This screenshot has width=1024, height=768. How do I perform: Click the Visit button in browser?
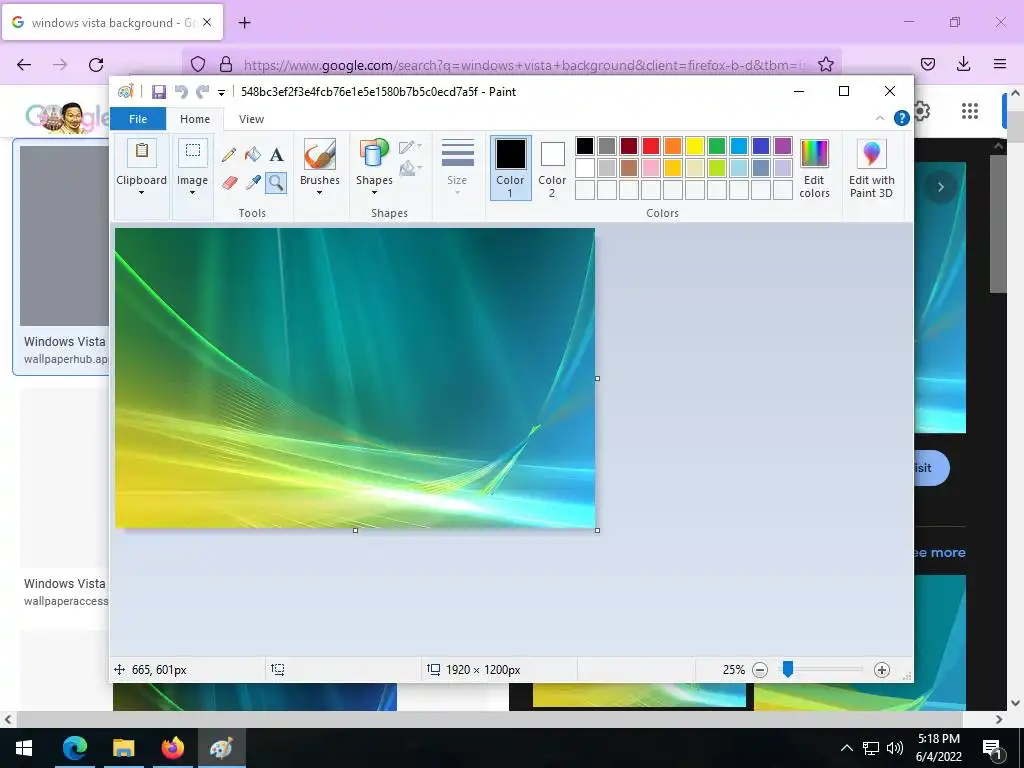[931, 468]
